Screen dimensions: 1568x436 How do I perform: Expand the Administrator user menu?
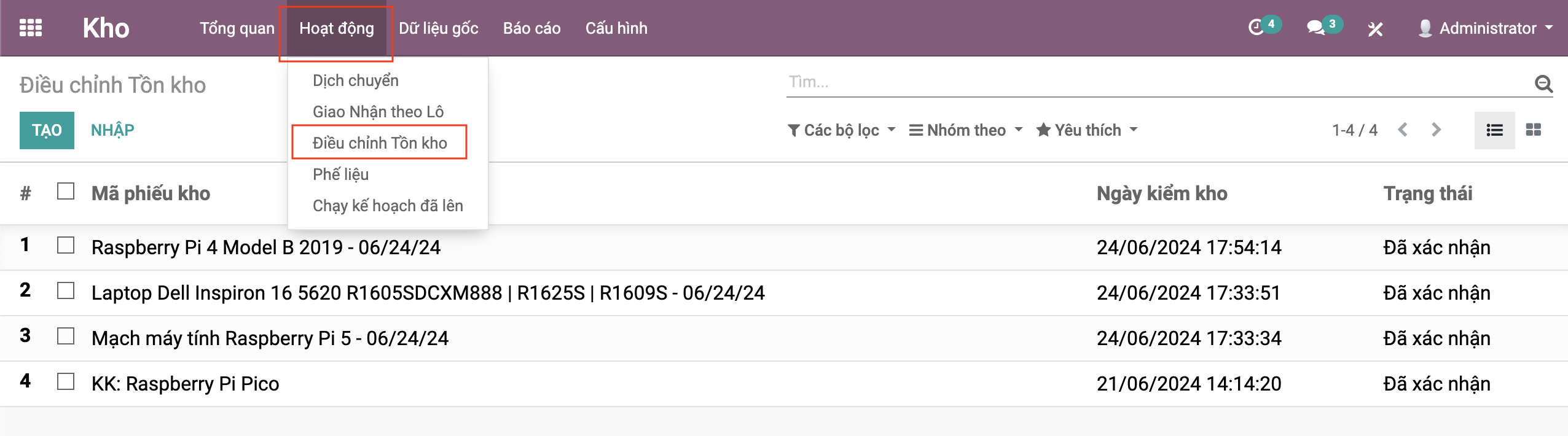click(x=1487, y=28)
